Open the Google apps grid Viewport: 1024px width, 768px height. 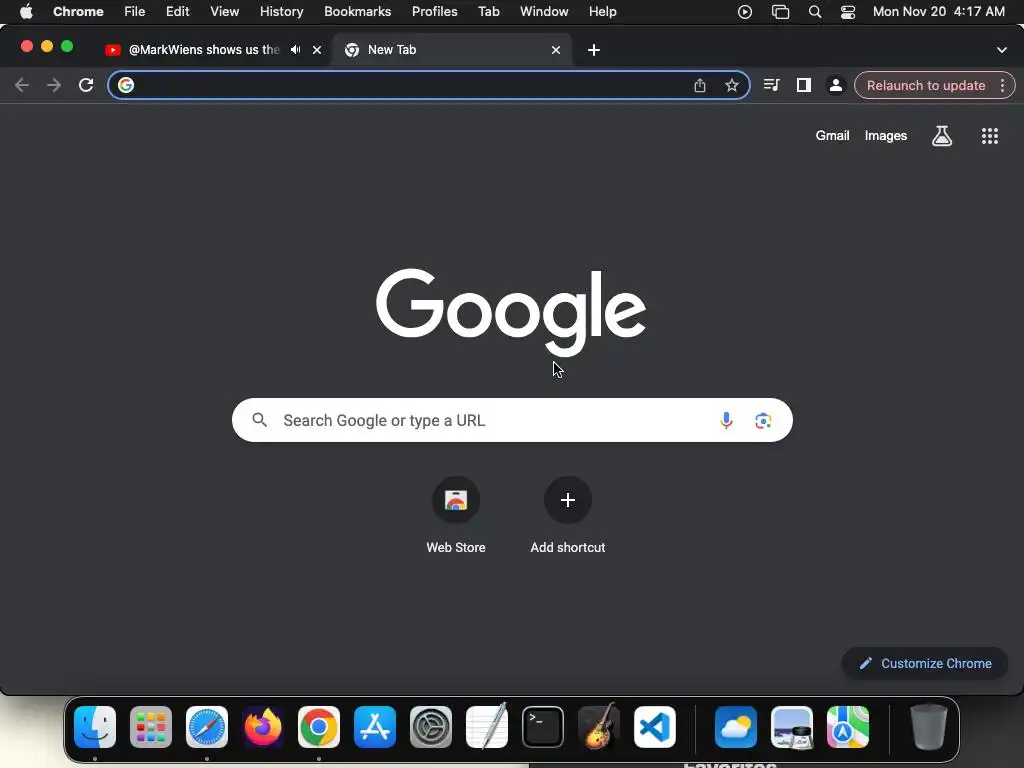tap(989, 136)
